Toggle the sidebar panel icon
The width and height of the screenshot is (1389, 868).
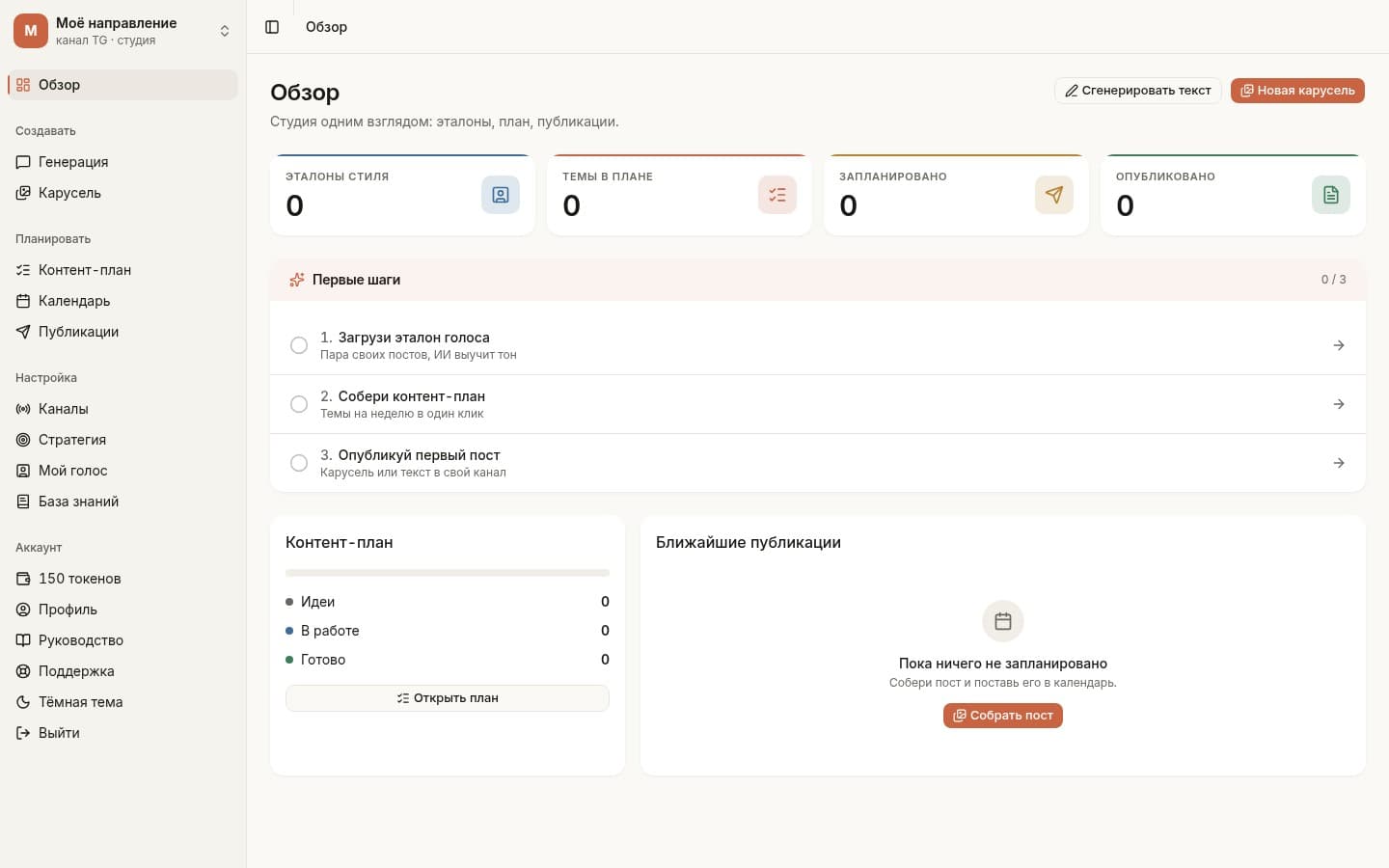point(272,27)
